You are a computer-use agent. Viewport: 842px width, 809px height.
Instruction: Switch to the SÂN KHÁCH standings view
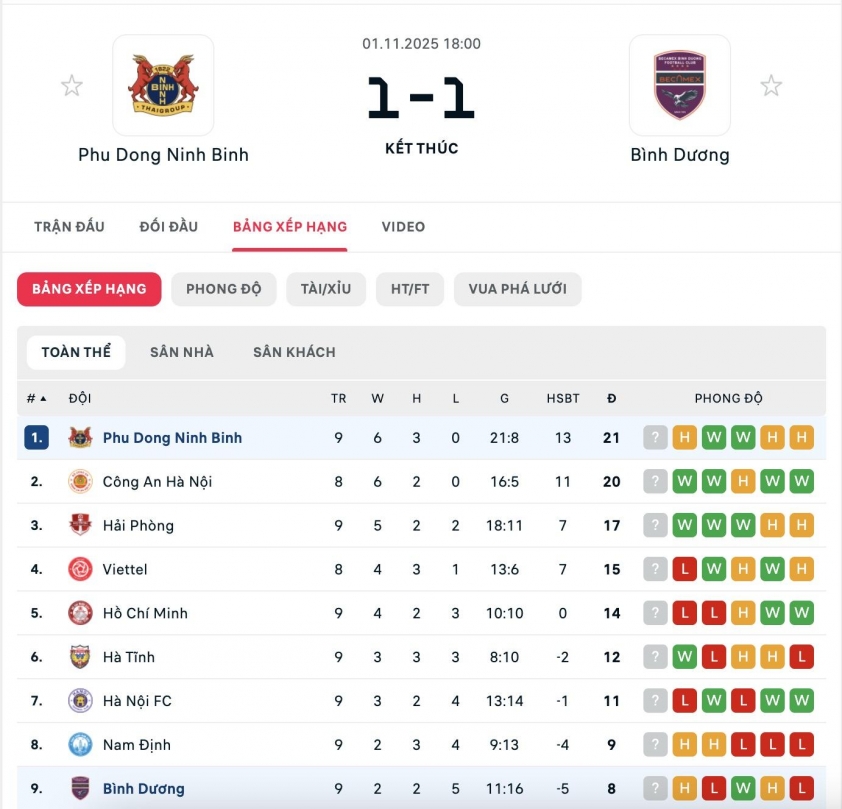point(294,352)
